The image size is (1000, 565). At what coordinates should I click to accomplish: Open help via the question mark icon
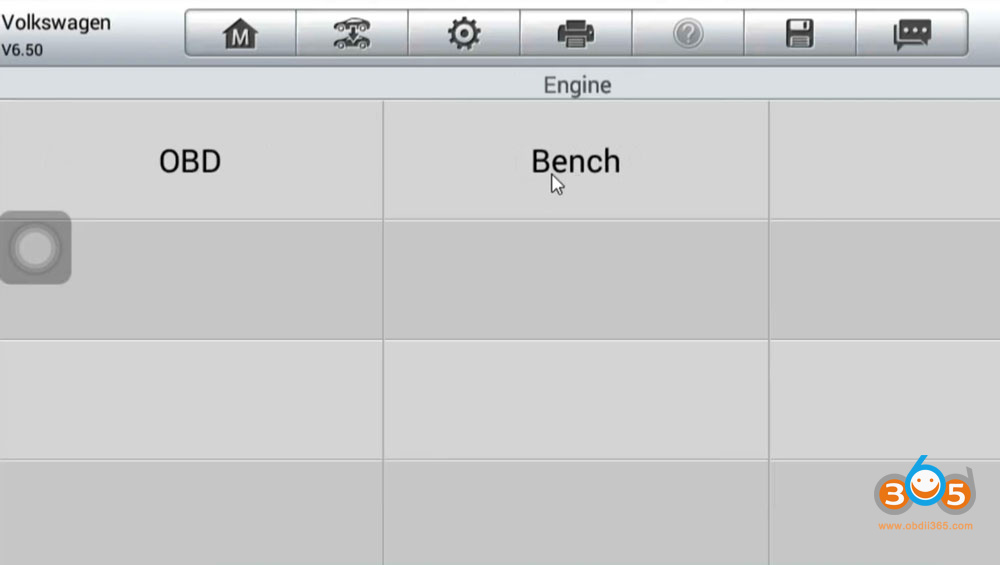click(688, 34)
